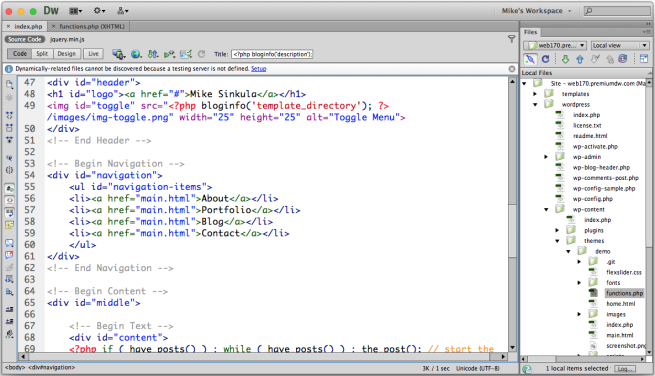Click the blue put files arrow

(580, 59)
